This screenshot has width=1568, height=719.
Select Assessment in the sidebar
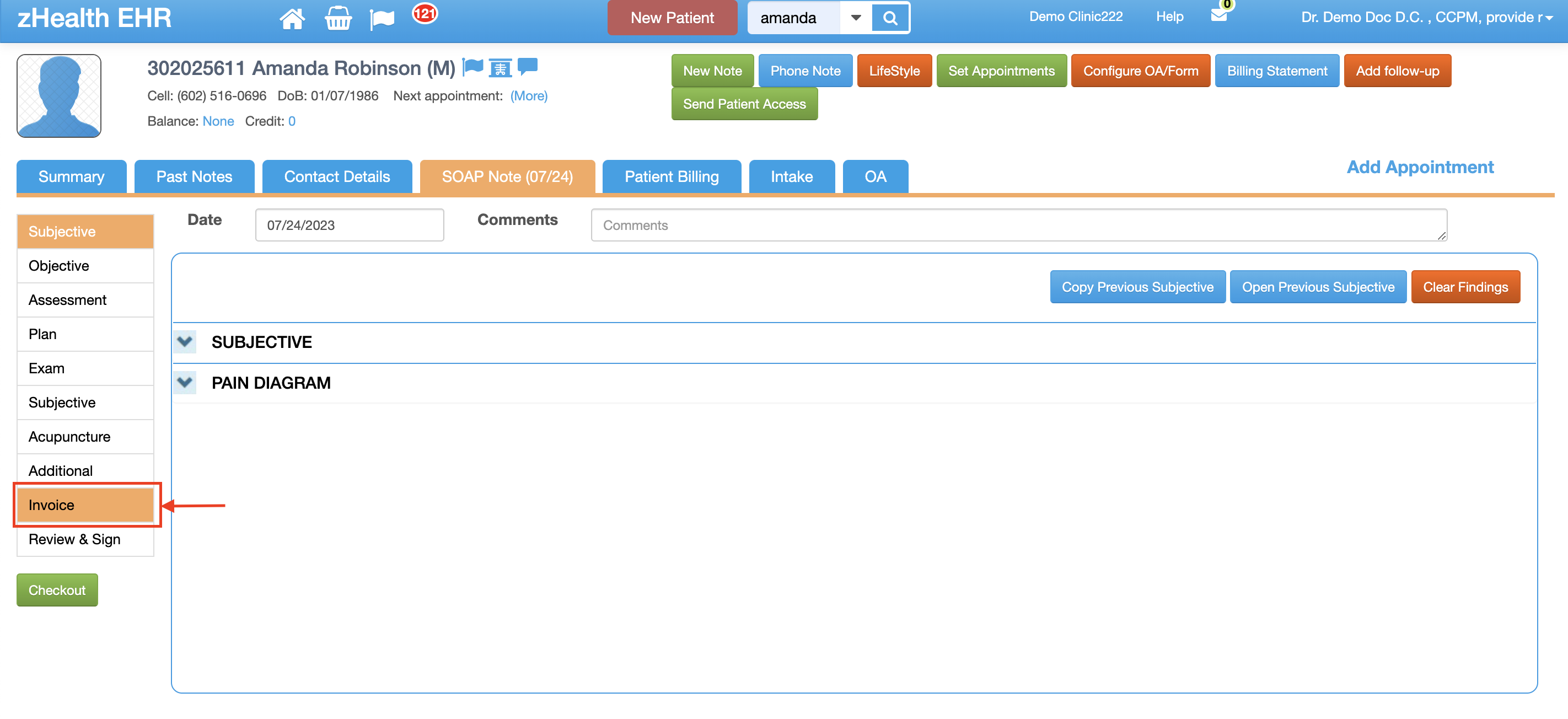85,299
